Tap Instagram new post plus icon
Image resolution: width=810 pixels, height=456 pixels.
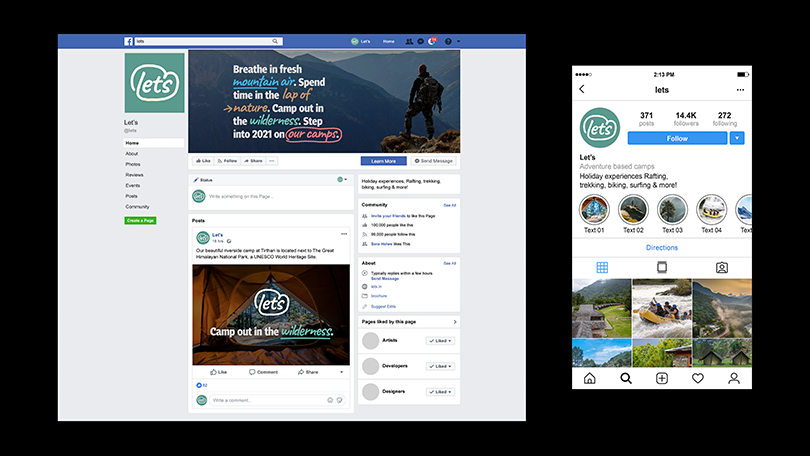point(662,379)
